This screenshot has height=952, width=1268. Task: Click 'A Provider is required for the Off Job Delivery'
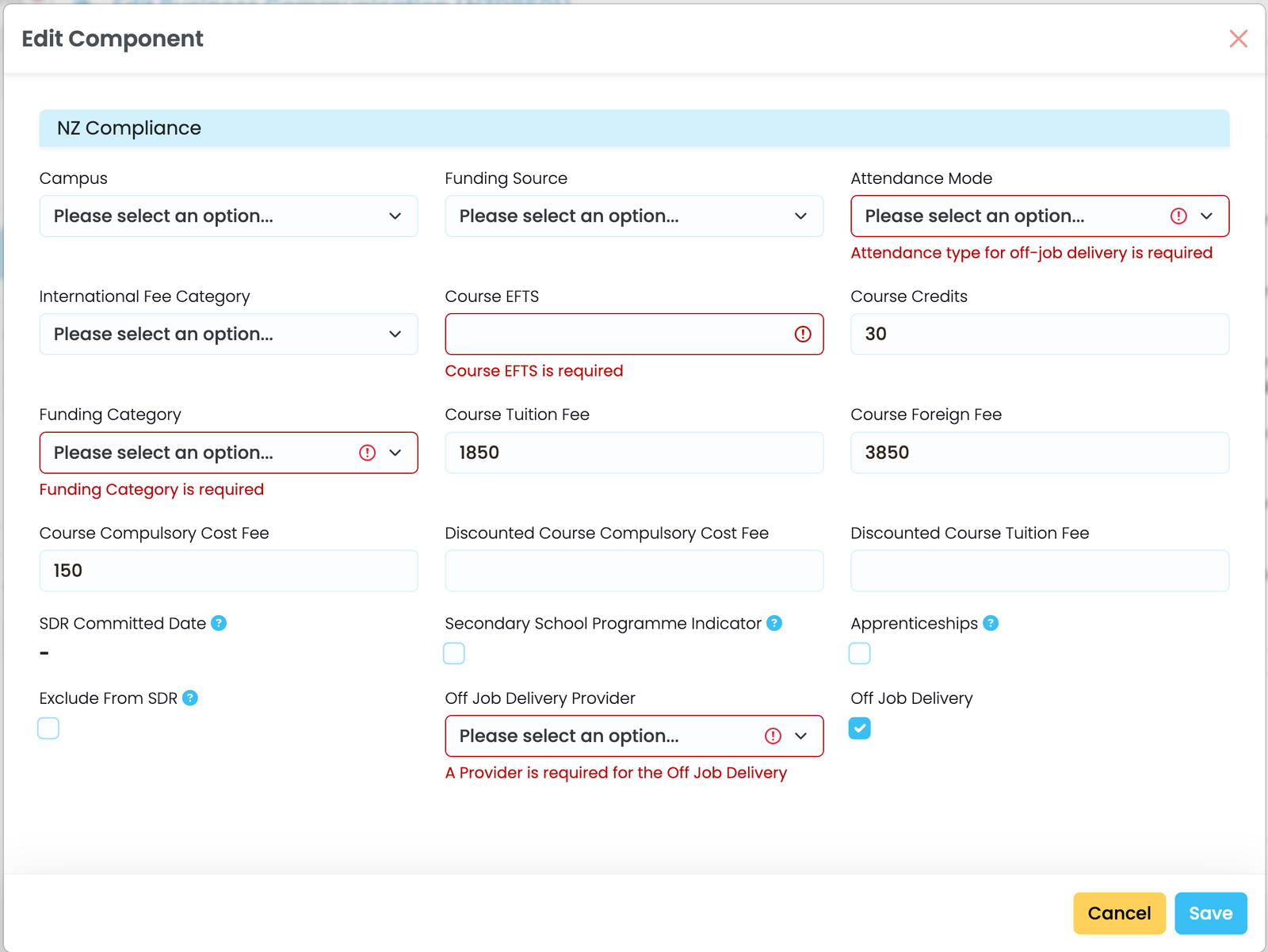click(x=616, y=773)
